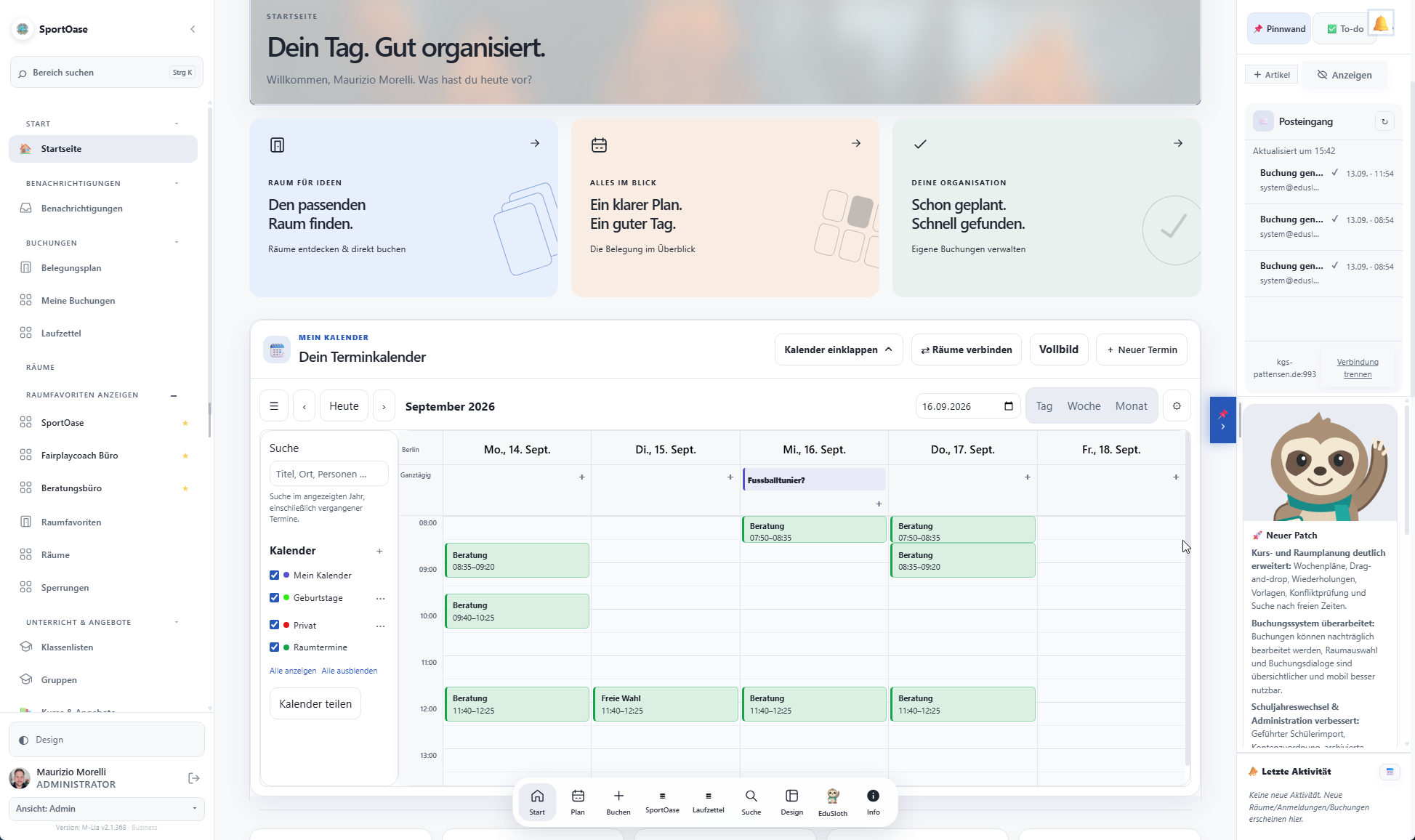Collapse the sidebar with the chevron
The height and width of the screenshot is (840, 1415).
193,29
